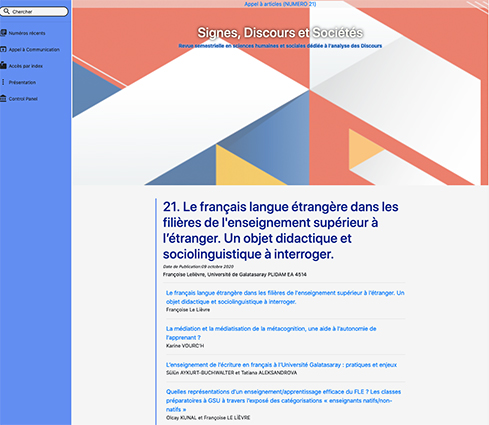Image resolution: width=489 pixels, height=425 pixels.
Task: Open the Présentation menu item
Action: point(22,82)
